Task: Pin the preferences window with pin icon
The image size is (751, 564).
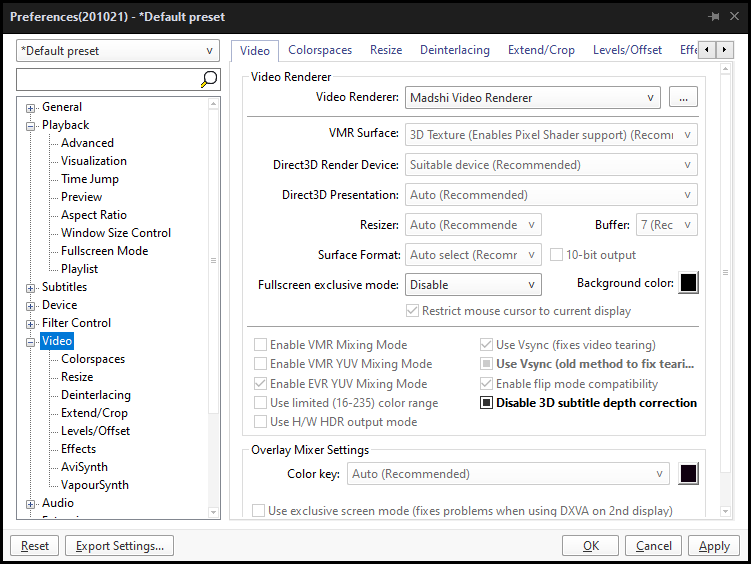Action: tap(714, 17)
